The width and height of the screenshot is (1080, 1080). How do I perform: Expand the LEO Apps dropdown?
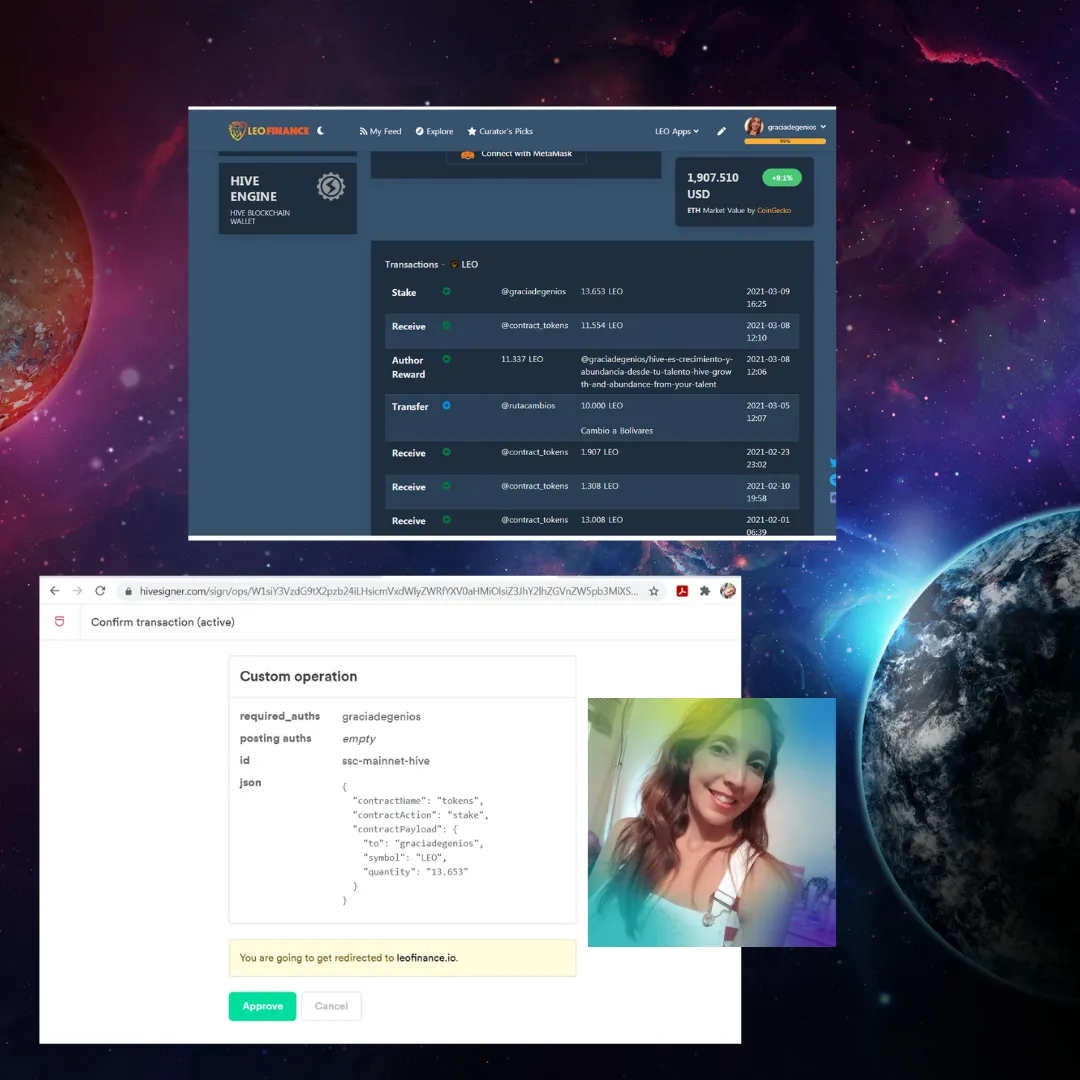pyautogui.click(x=676, y=132)
